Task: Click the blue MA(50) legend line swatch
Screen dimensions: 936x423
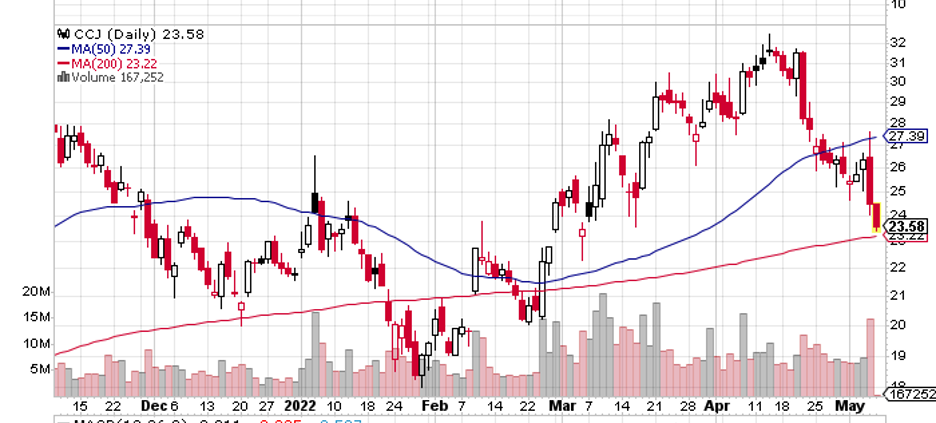Action: click(x=63, y=49)
